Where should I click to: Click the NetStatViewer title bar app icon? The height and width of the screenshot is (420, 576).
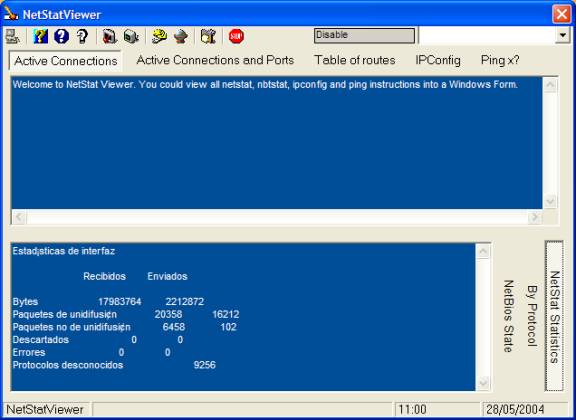11,14
